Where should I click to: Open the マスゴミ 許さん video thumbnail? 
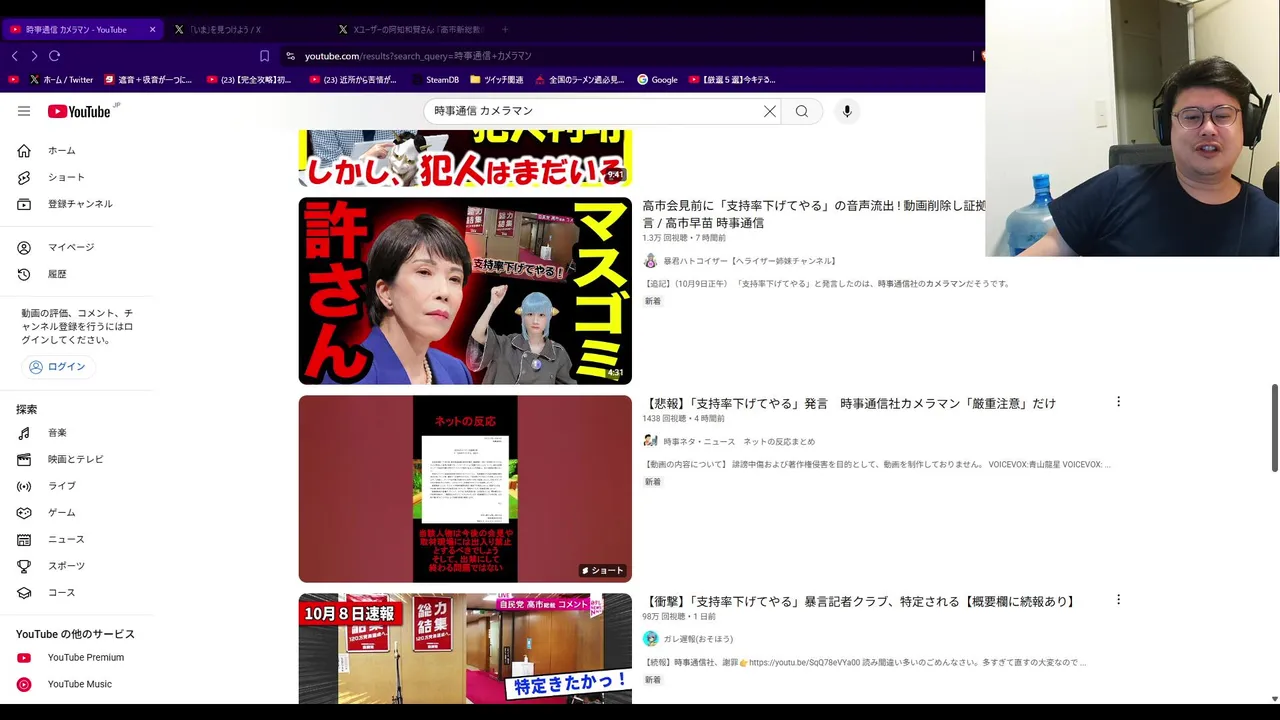point(465,291)
